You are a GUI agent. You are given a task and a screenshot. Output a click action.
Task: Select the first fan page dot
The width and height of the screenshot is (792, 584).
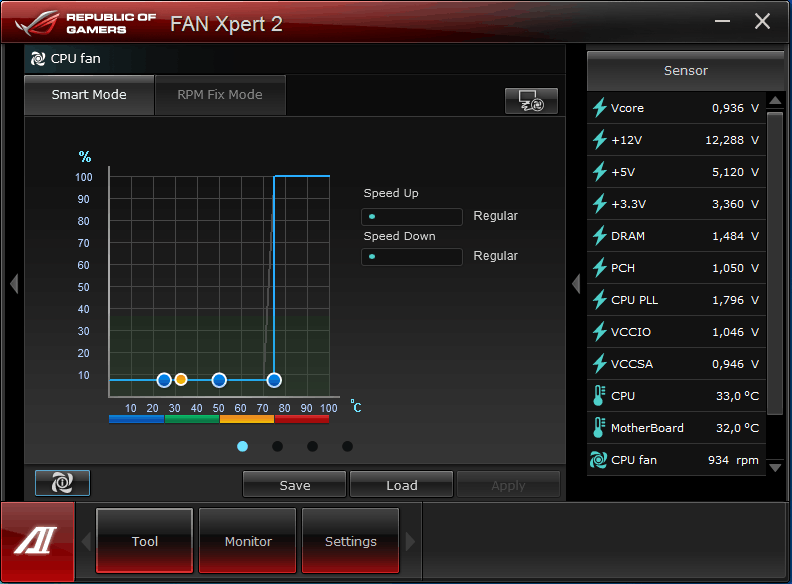pyautogui.click(x=242, y=446)
